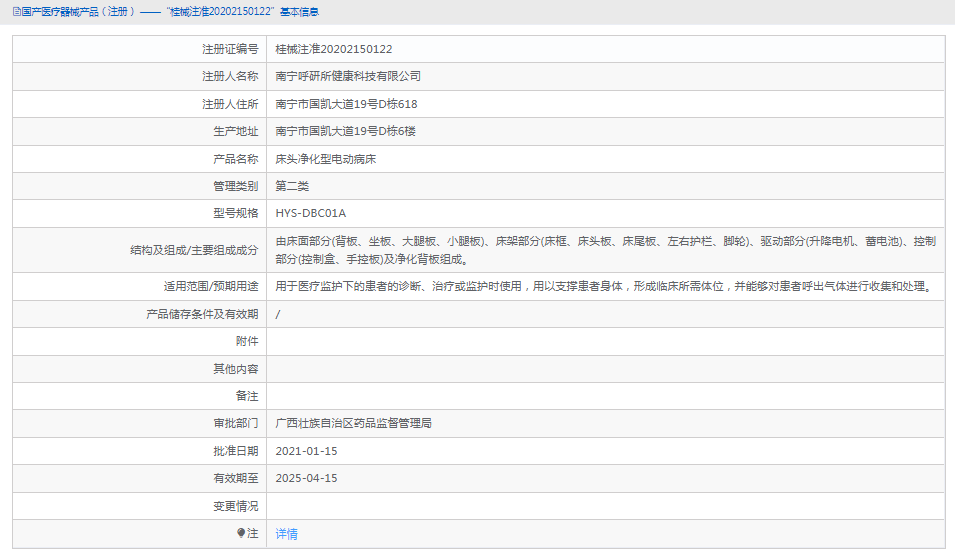Click the 有效期至 label
955x556 pixels.
236,478
